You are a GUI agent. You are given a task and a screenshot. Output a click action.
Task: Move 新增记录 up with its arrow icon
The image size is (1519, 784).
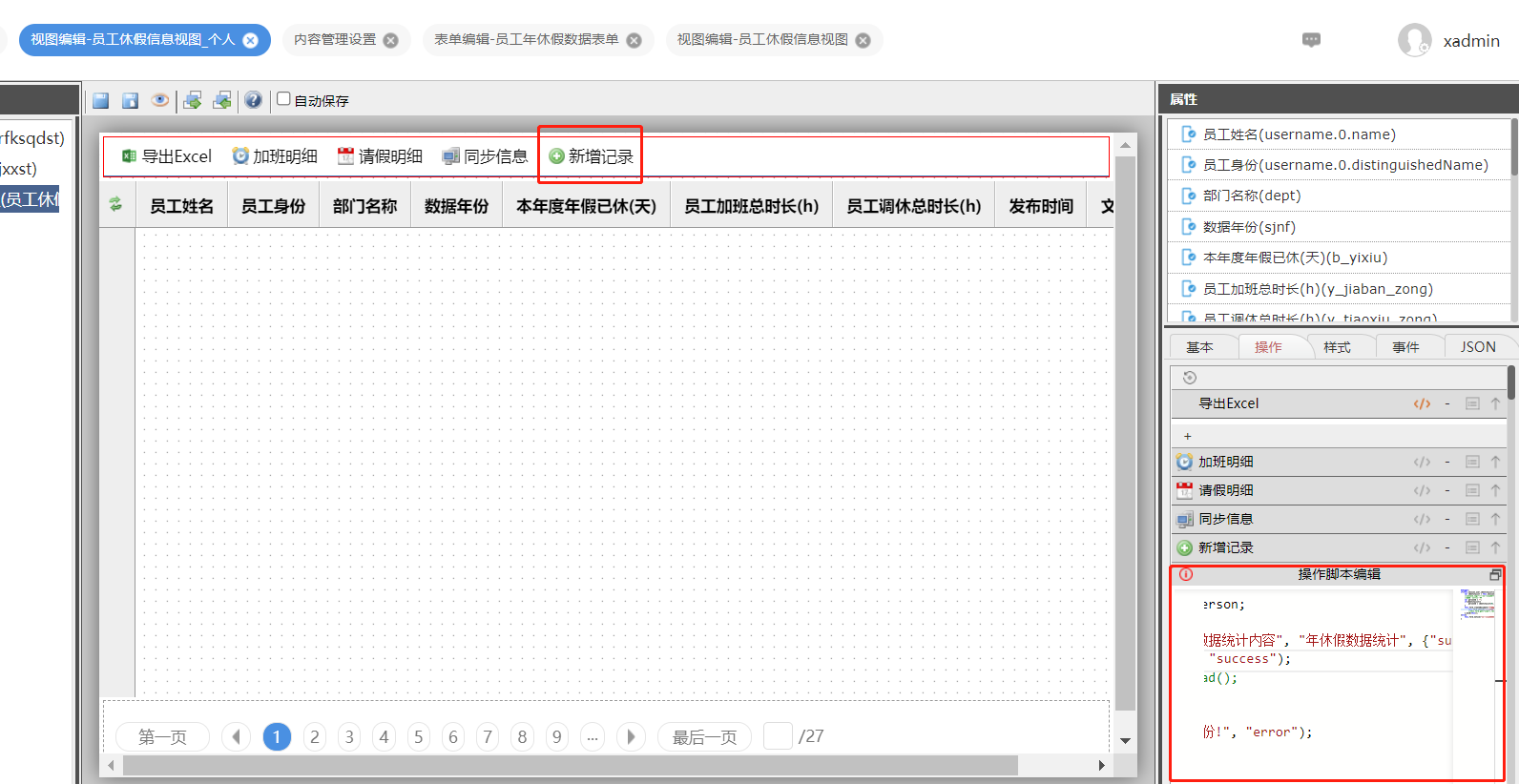click(1495, 547)
